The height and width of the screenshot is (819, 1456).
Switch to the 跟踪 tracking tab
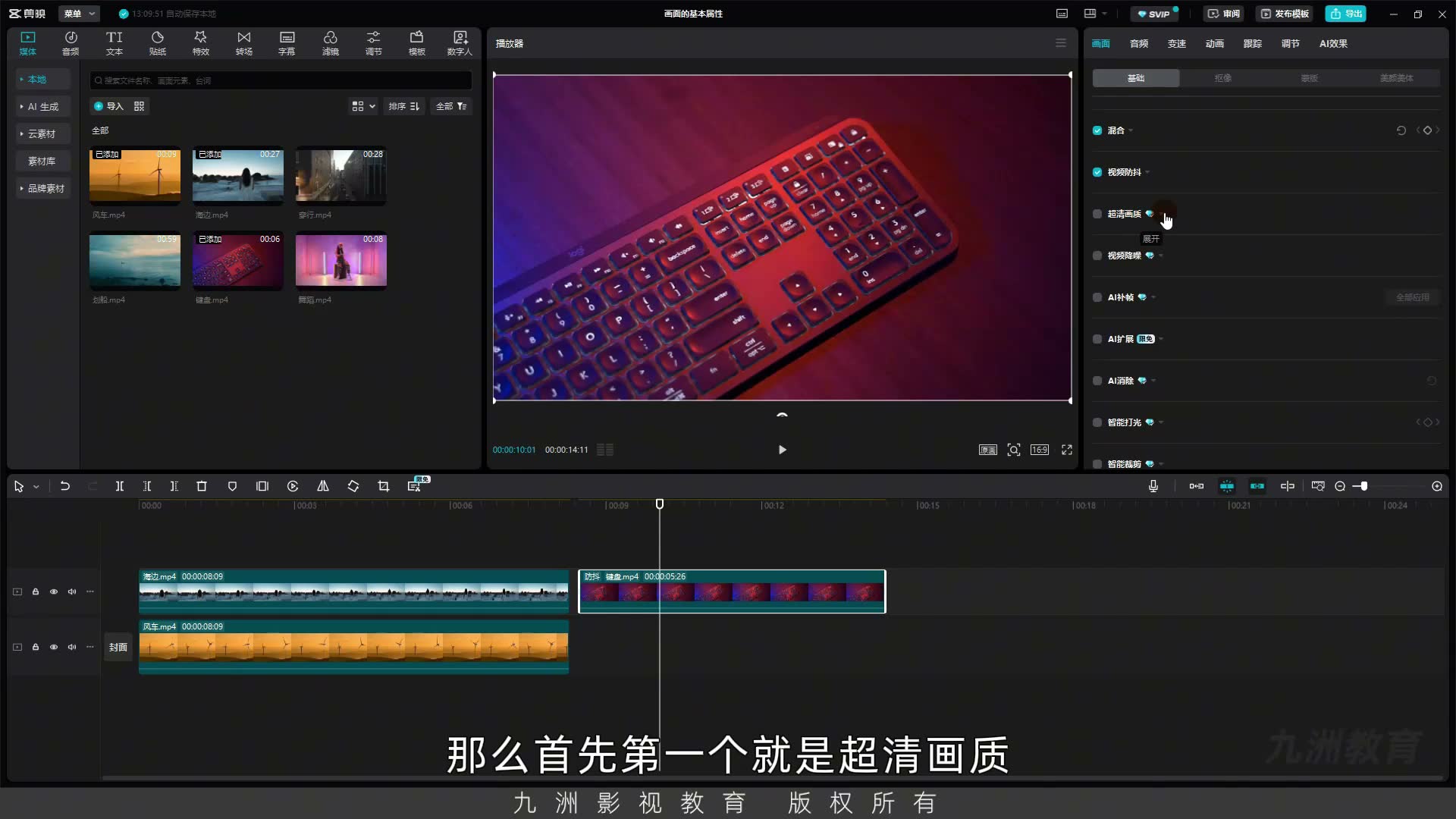coord(1252,43)
